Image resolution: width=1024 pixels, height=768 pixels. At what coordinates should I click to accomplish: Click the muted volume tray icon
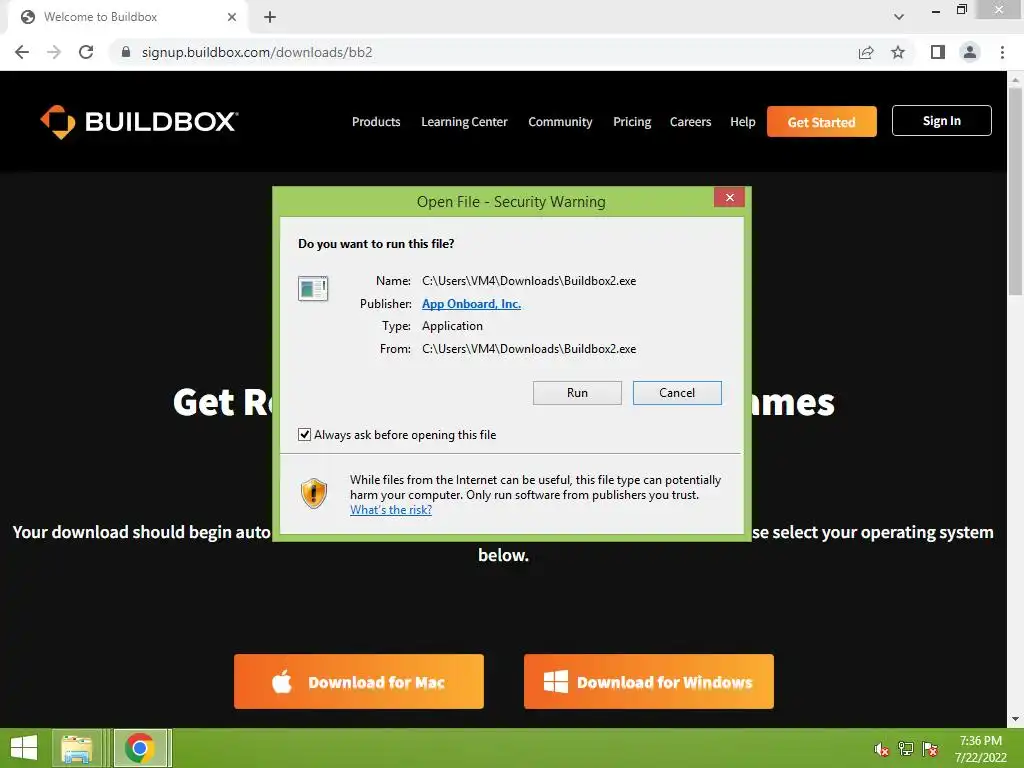coord(881,749)
